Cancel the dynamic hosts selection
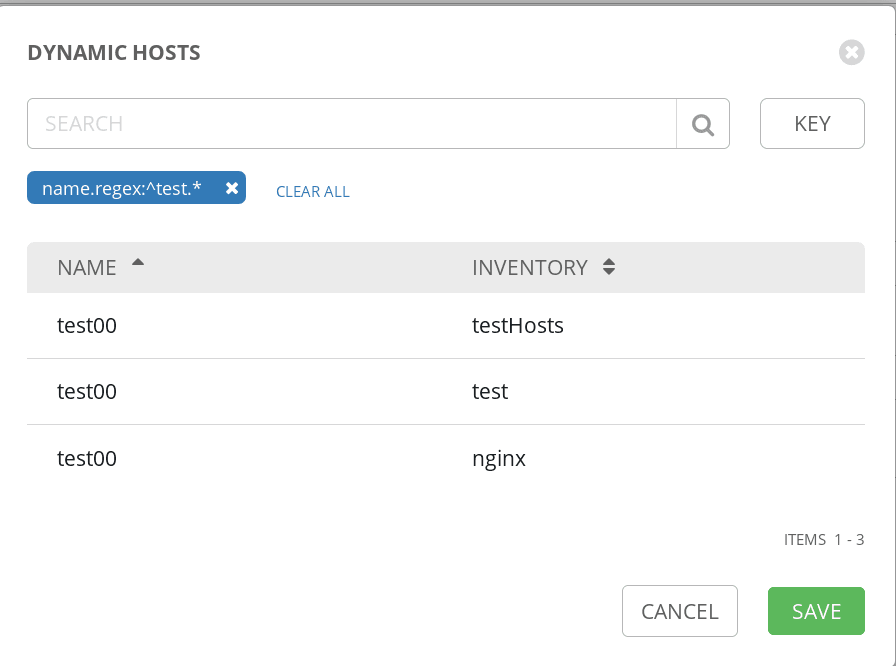The height and width of the screenshot is (666, 896). 679,611
